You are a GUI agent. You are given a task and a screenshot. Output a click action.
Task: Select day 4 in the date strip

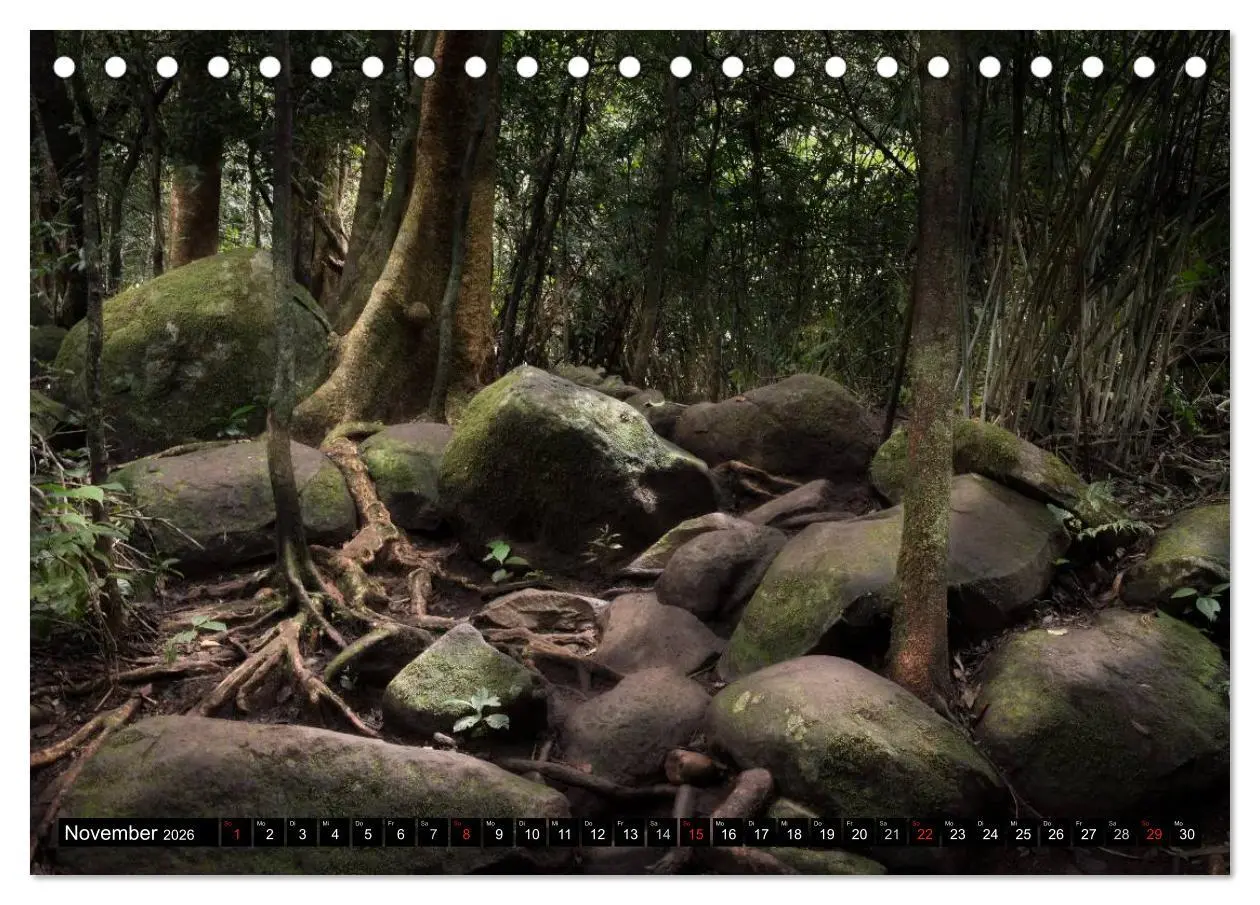point(334,833)
